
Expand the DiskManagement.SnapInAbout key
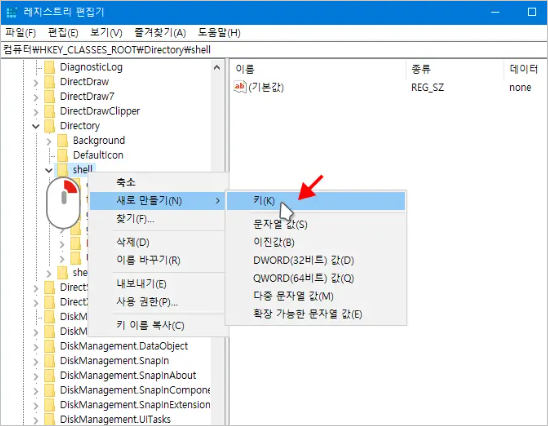(36, 376)
